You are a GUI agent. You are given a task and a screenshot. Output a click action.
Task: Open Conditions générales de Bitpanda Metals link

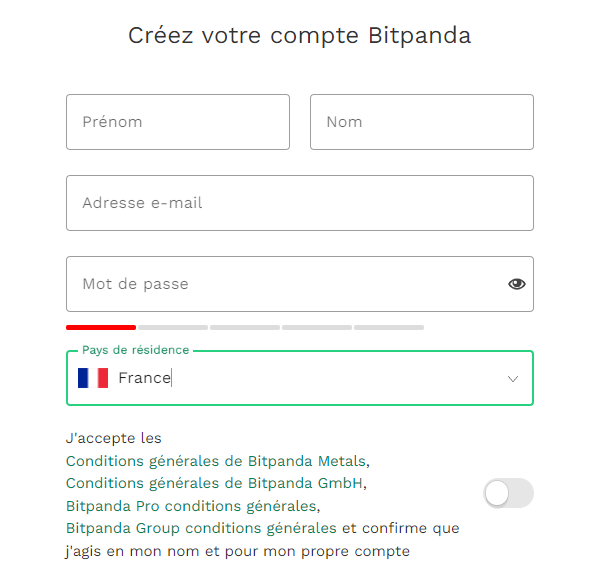tap(216, 461)
